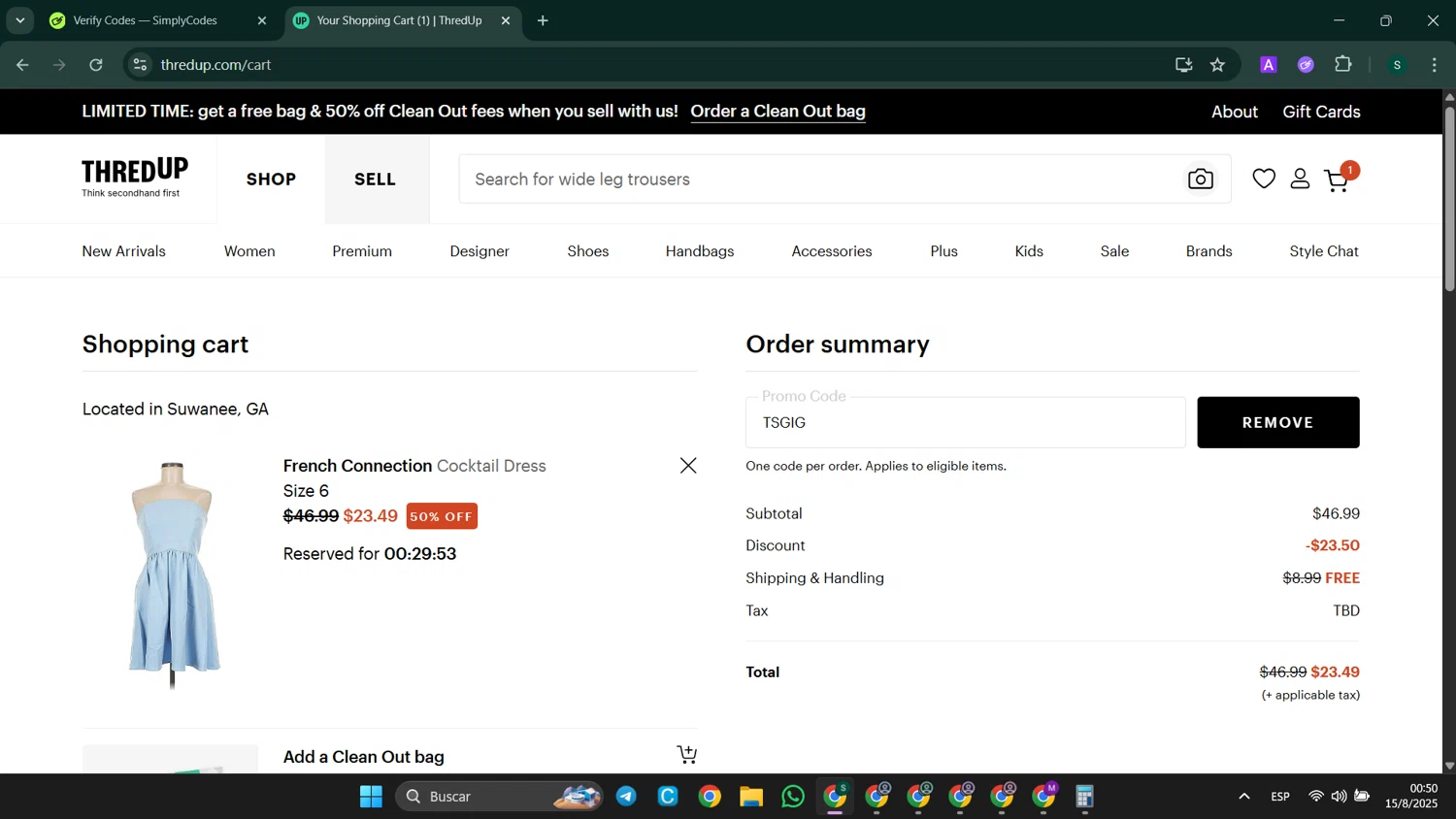Open tab search dropdown arrow
The width and height of the screenshot is (1456, 819).
[x=19, y=20]
